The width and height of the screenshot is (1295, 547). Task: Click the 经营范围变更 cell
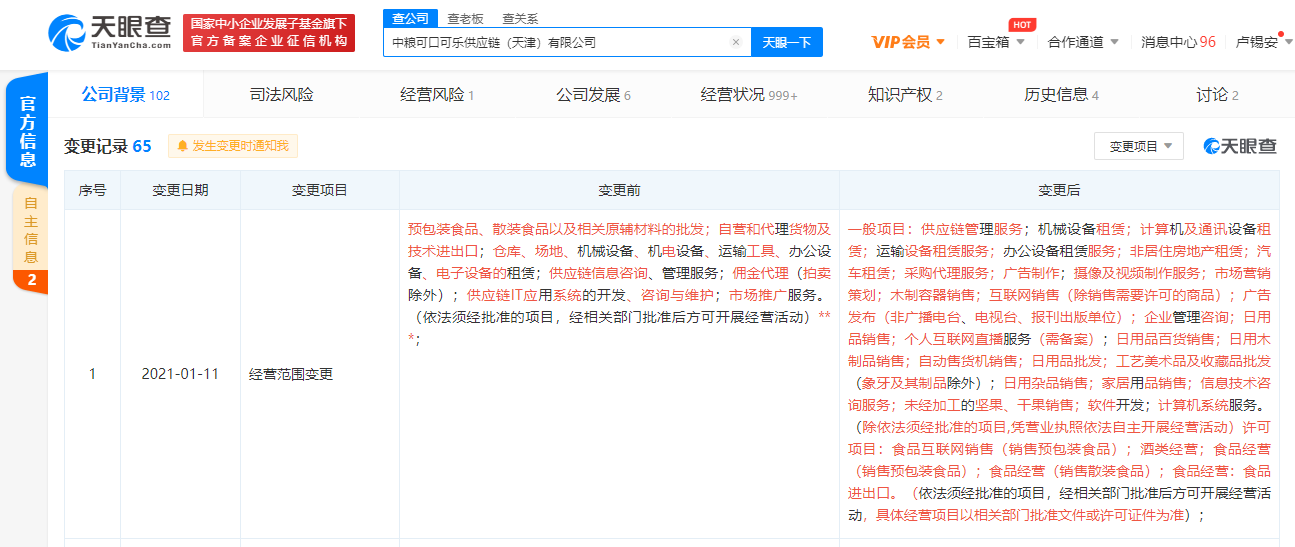point(320,374)
